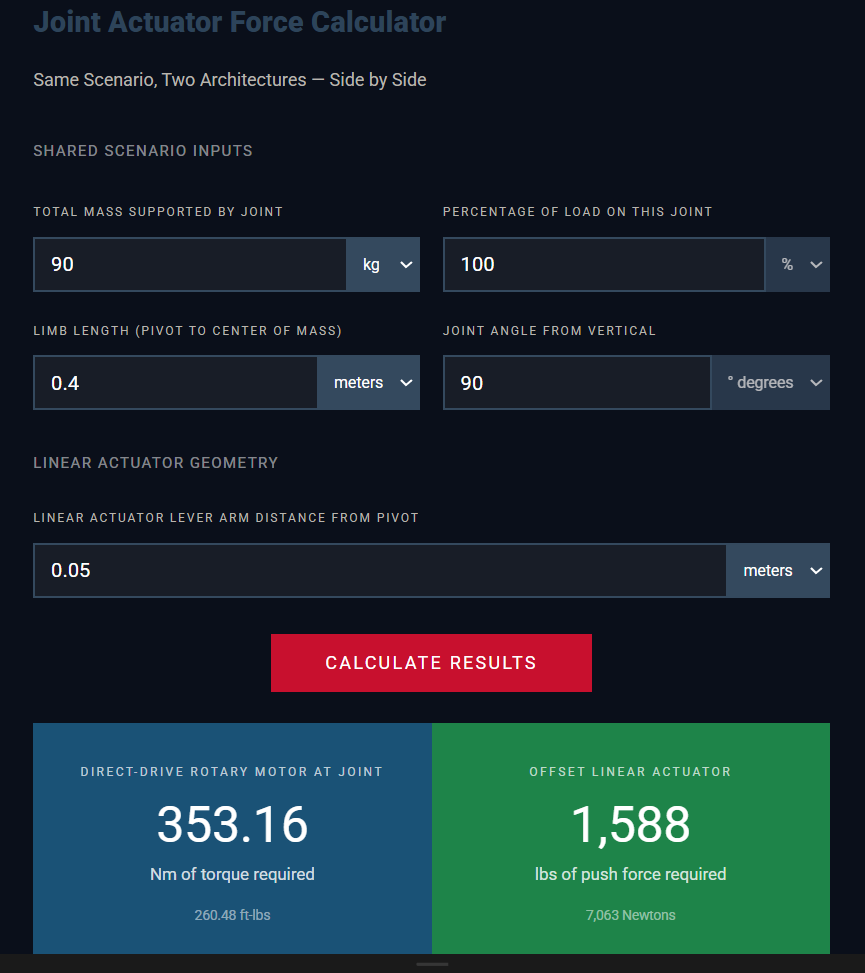Viewport: 865px width, 973px height.
Task: Click the lbs of push force required text
Action: (630, 874)
